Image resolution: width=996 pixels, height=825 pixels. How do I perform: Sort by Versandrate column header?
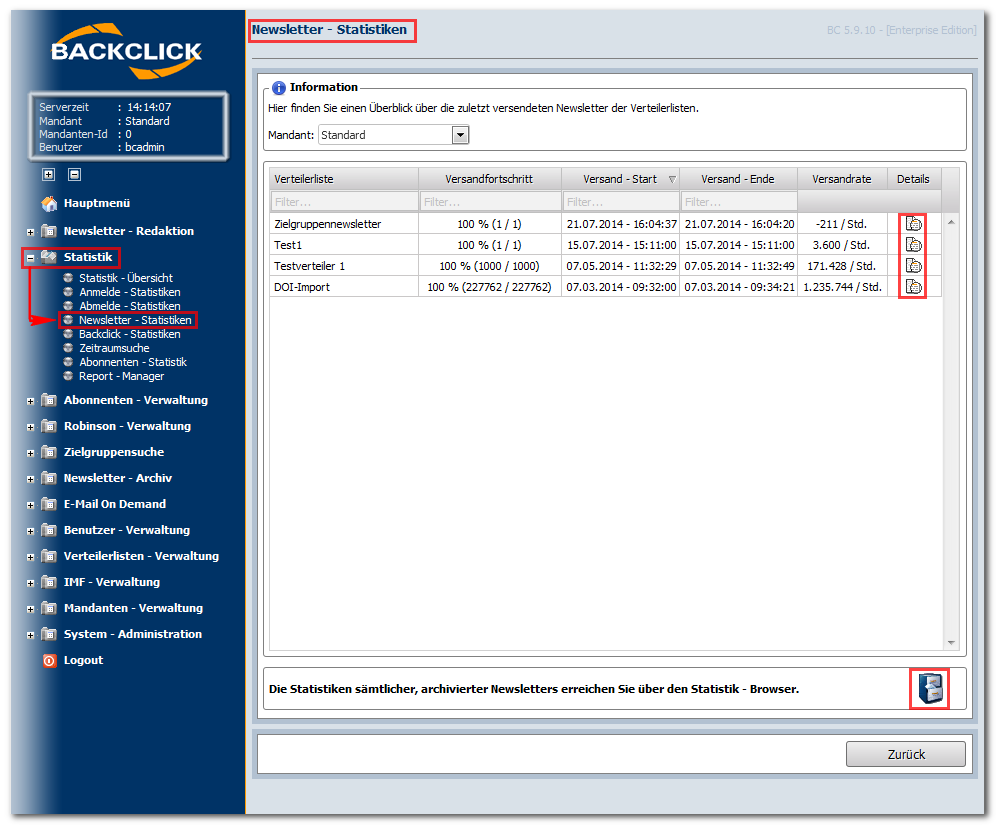(x=842, y=178)
